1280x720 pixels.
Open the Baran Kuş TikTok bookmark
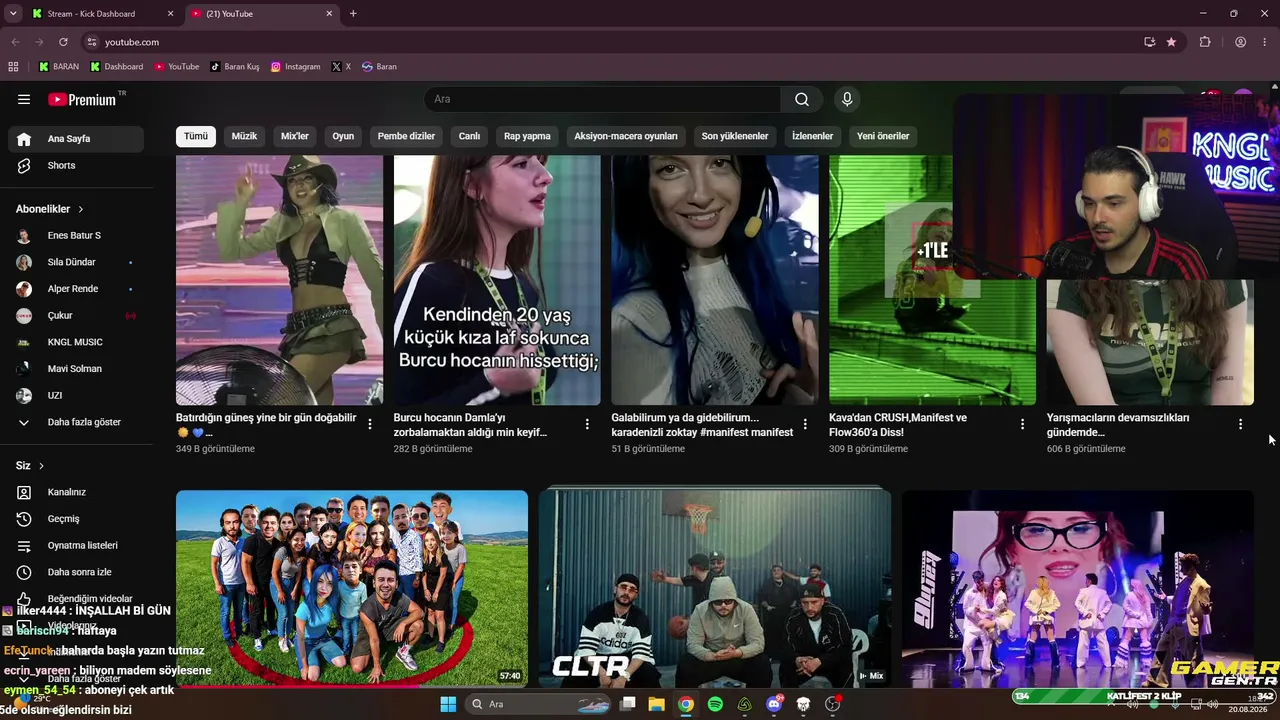pos(235,67)
